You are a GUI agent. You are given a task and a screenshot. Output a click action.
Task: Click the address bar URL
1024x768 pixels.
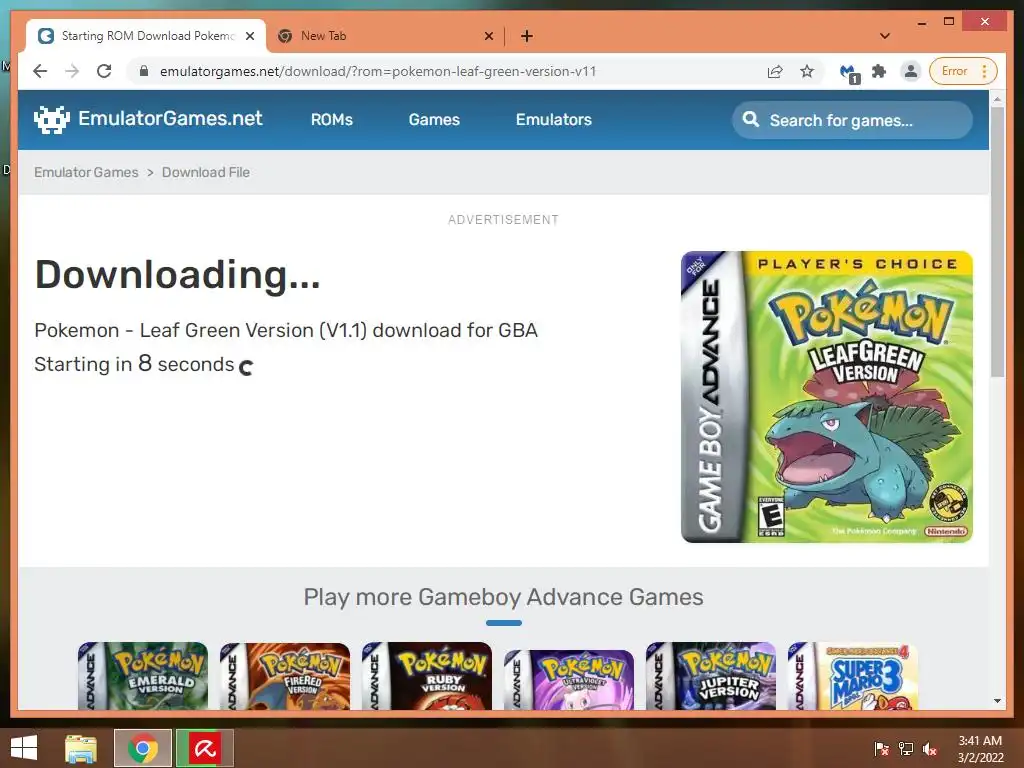[x=378, y=71]
